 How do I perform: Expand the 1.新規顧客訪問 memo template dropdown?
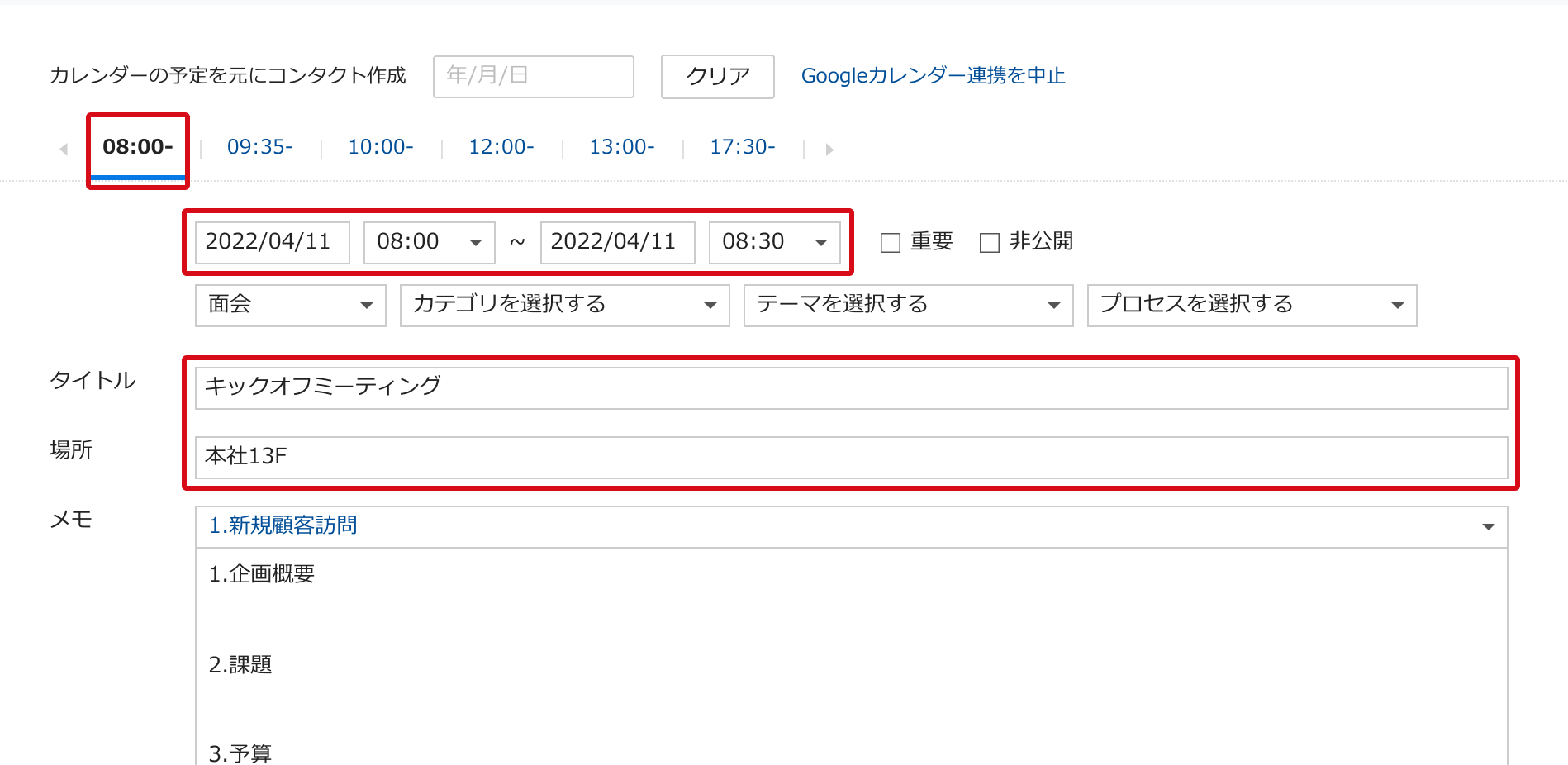(851, 526)
